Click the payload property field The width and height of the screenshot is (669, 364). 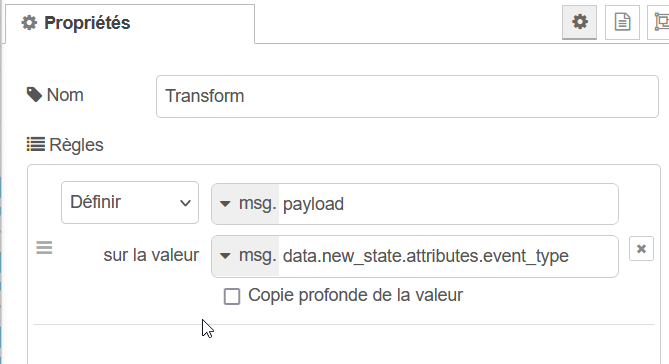coord(448,204)
